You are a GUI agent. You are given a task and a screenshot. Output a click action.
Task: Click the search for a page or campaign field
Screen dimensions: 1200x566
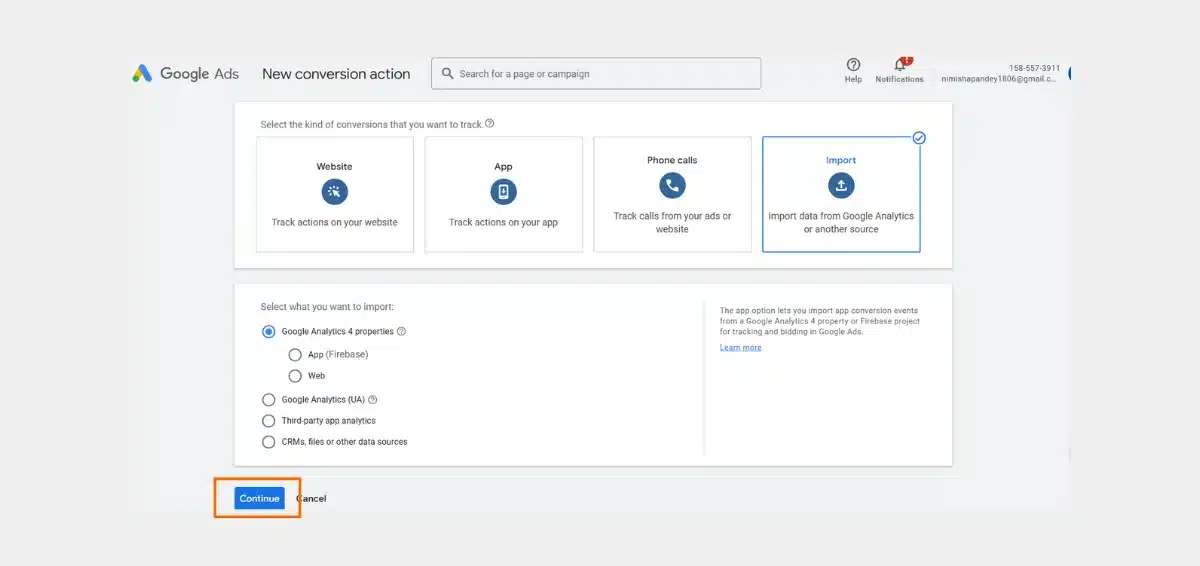(596, 74)
